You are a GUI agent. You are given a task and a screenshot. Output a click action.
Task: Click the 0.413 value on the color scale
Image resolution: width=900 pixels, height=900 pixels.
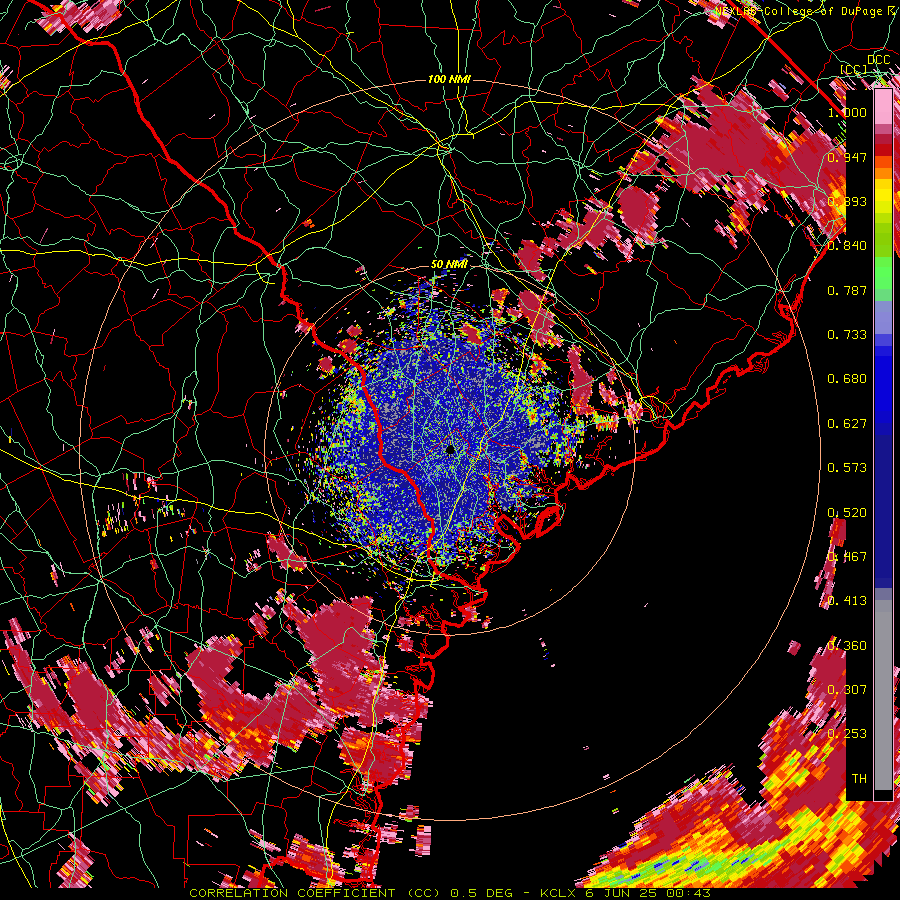[847, 601]
